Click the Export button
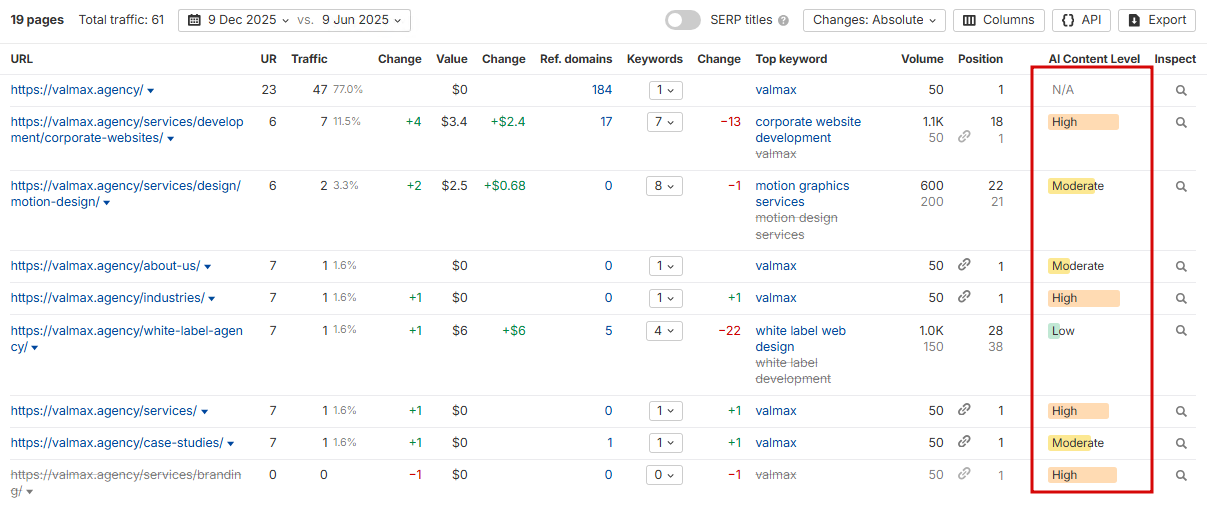1207x505 pixels. [x=1157, y=20]
